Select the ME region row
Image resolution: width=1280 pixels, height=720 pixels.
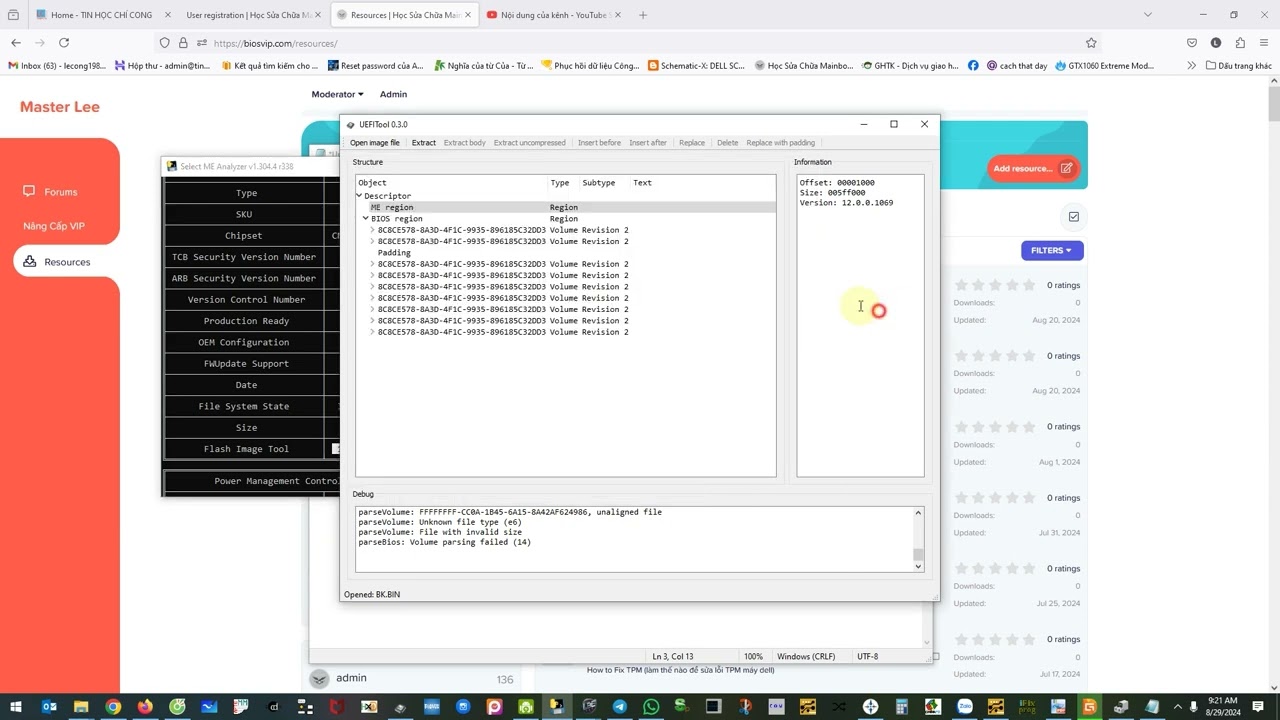pyautogui.click(x=565, y=207)
